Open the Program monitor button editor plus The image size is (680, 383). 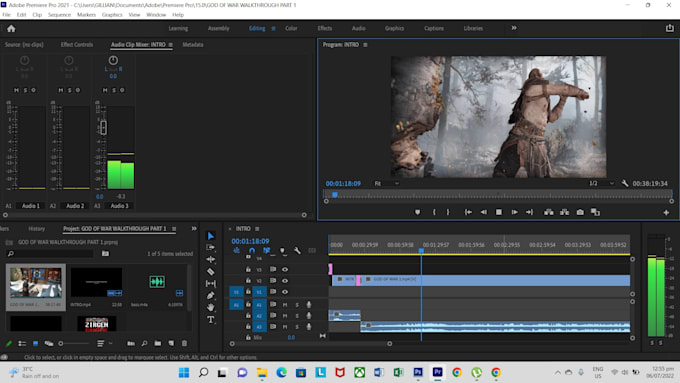pos(666,213)
